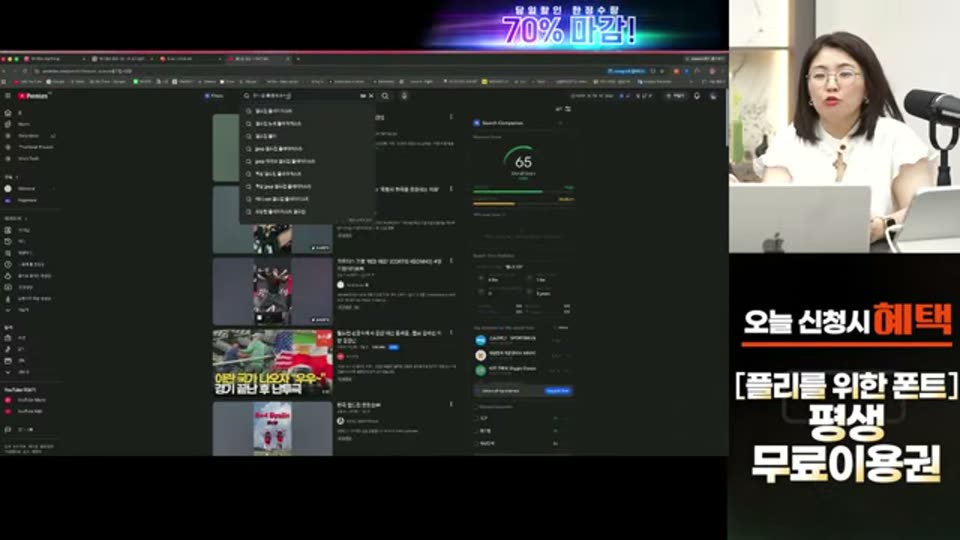This screenshot has height=540, width=960.
Task: Choose the last search suggestion in the dropdown
Action: 306,212
